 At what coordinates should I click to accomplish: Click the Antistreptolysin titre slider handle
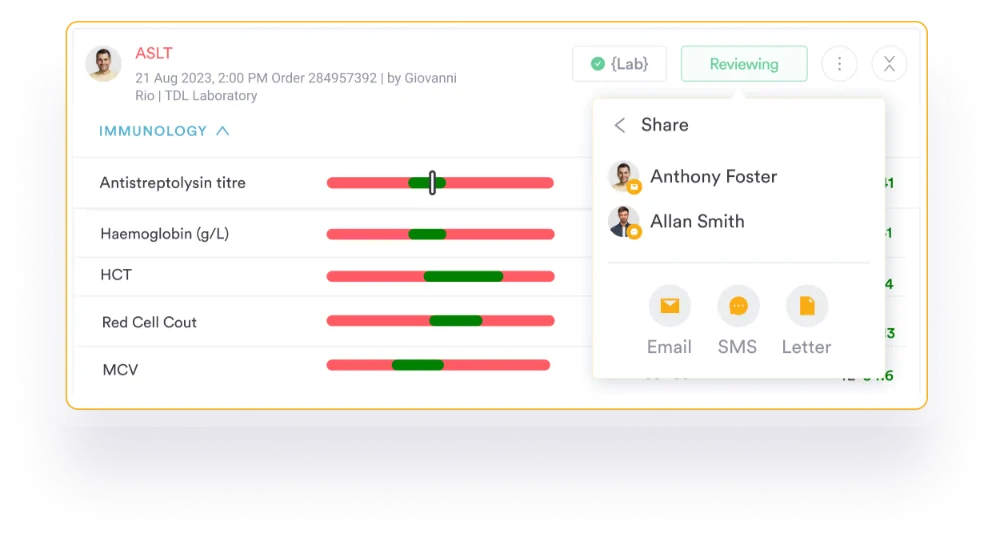432,183
